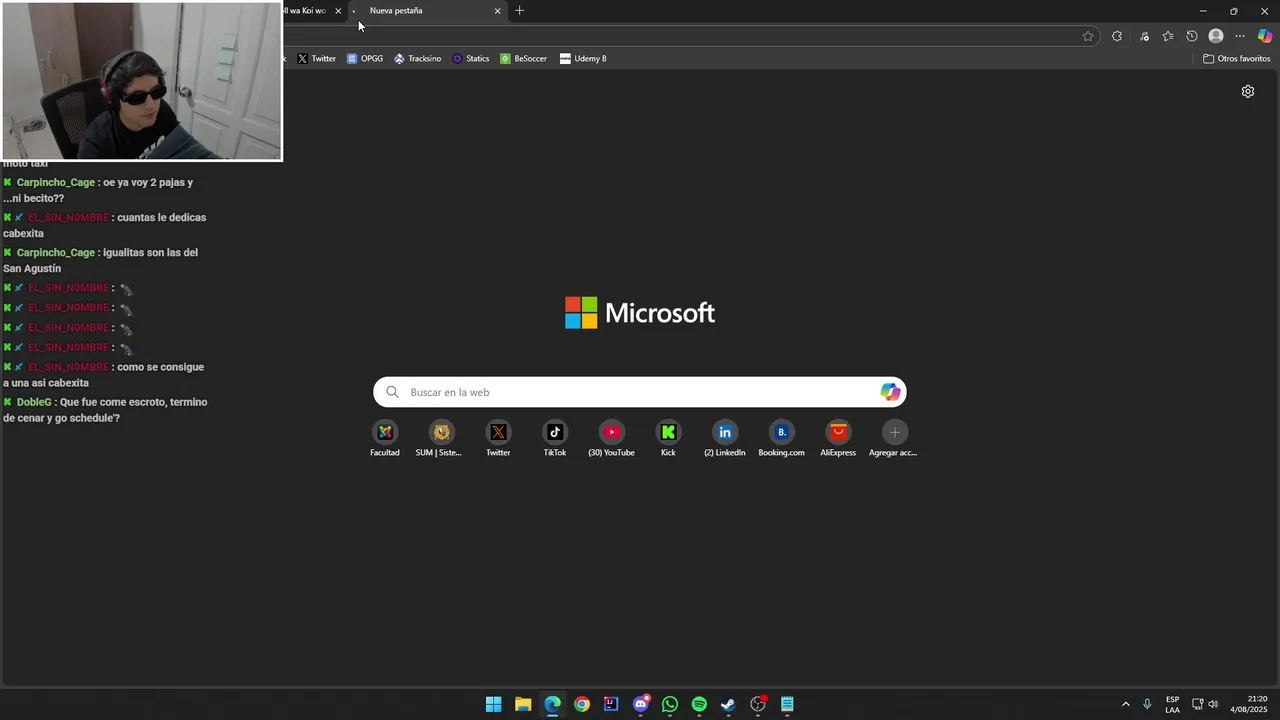Screen dimensions: 1280x720
Task: Open WhatsApp from taskbar
Action: click(x=670, y=704)
